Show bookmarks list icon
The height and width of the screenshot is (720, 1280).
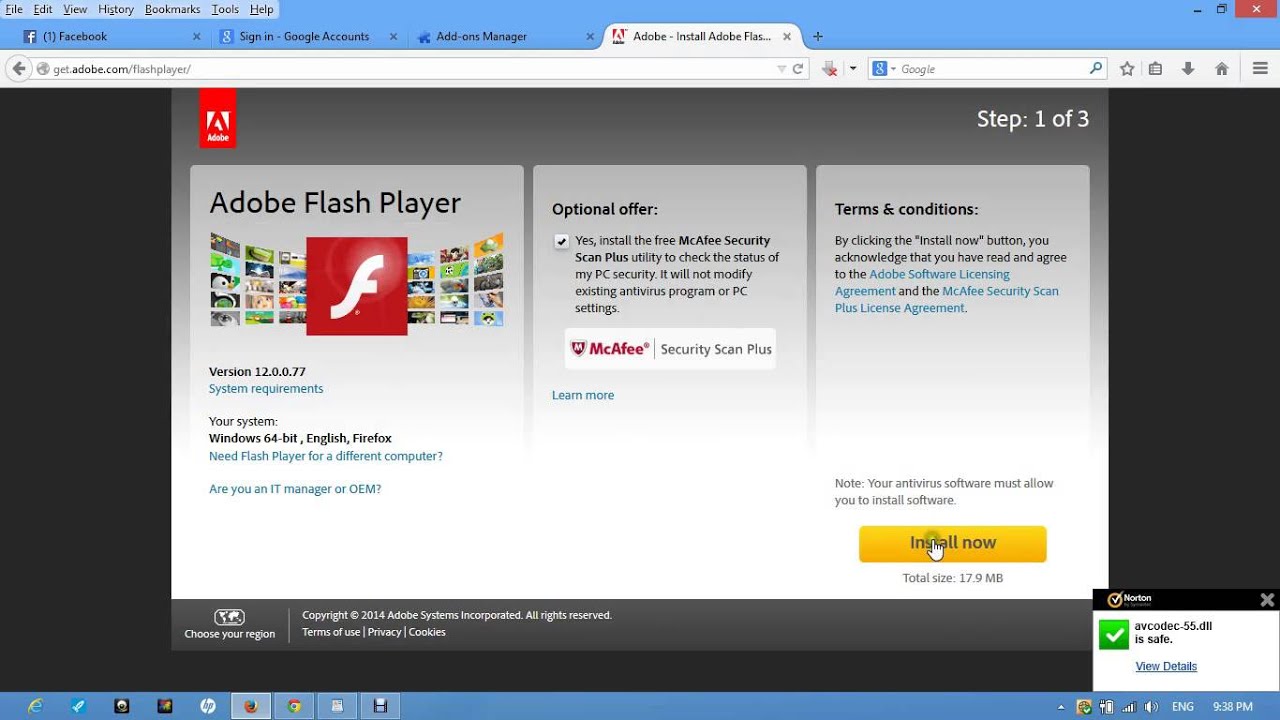(1155, 69)
